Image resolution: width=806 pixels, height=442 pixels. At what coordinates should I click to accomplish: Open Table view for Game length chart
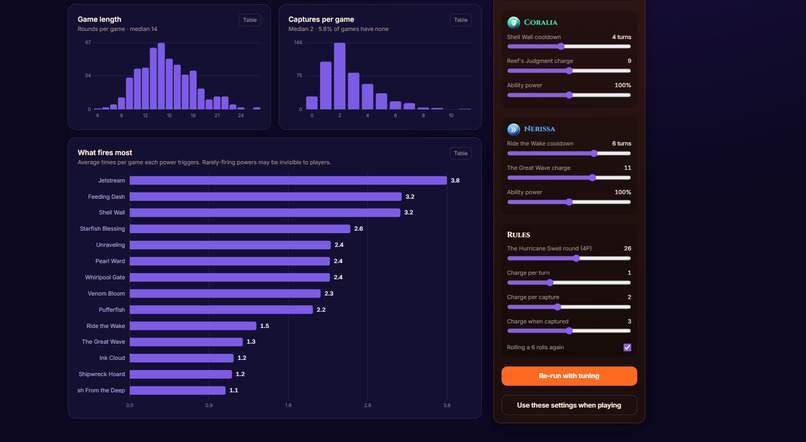pyautogui.click(x=250, y=20)
